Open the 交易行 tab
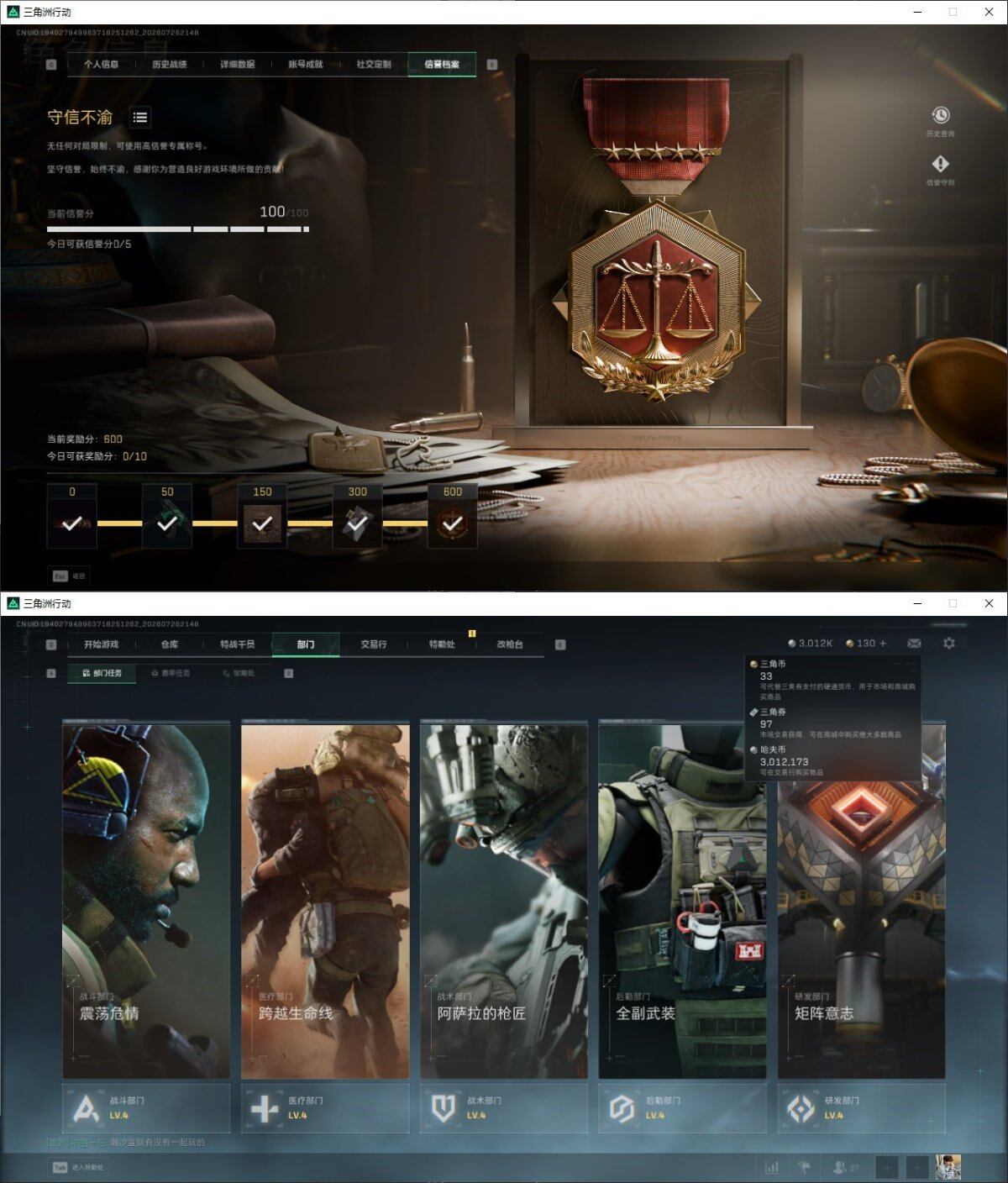Image resolution: width=1008 pixels, height=1183 pixels. [374, 644]
